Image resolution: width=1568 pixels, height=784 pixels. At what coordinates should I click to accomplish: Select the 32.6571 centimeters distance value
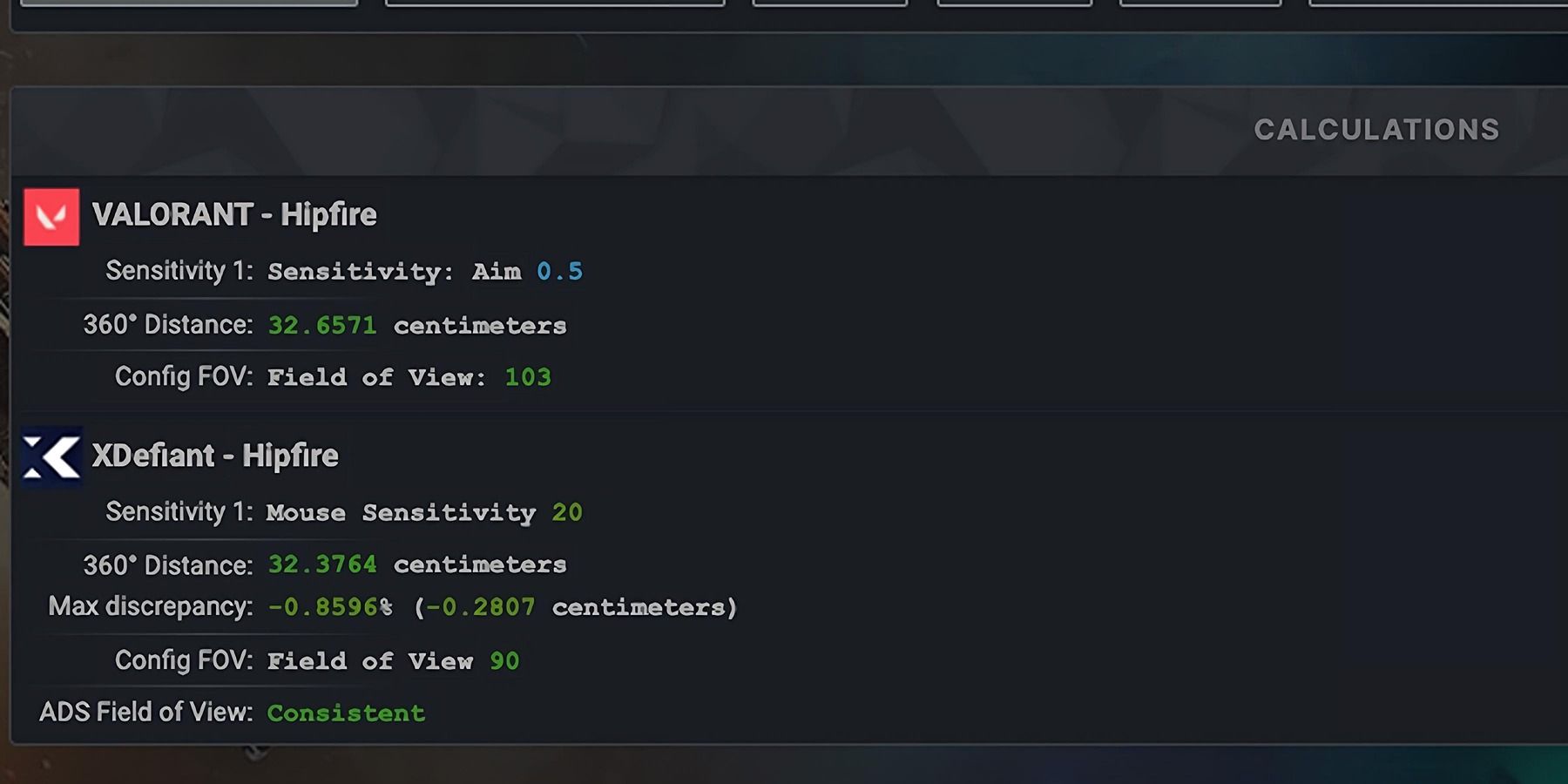(x=321, y=325)
